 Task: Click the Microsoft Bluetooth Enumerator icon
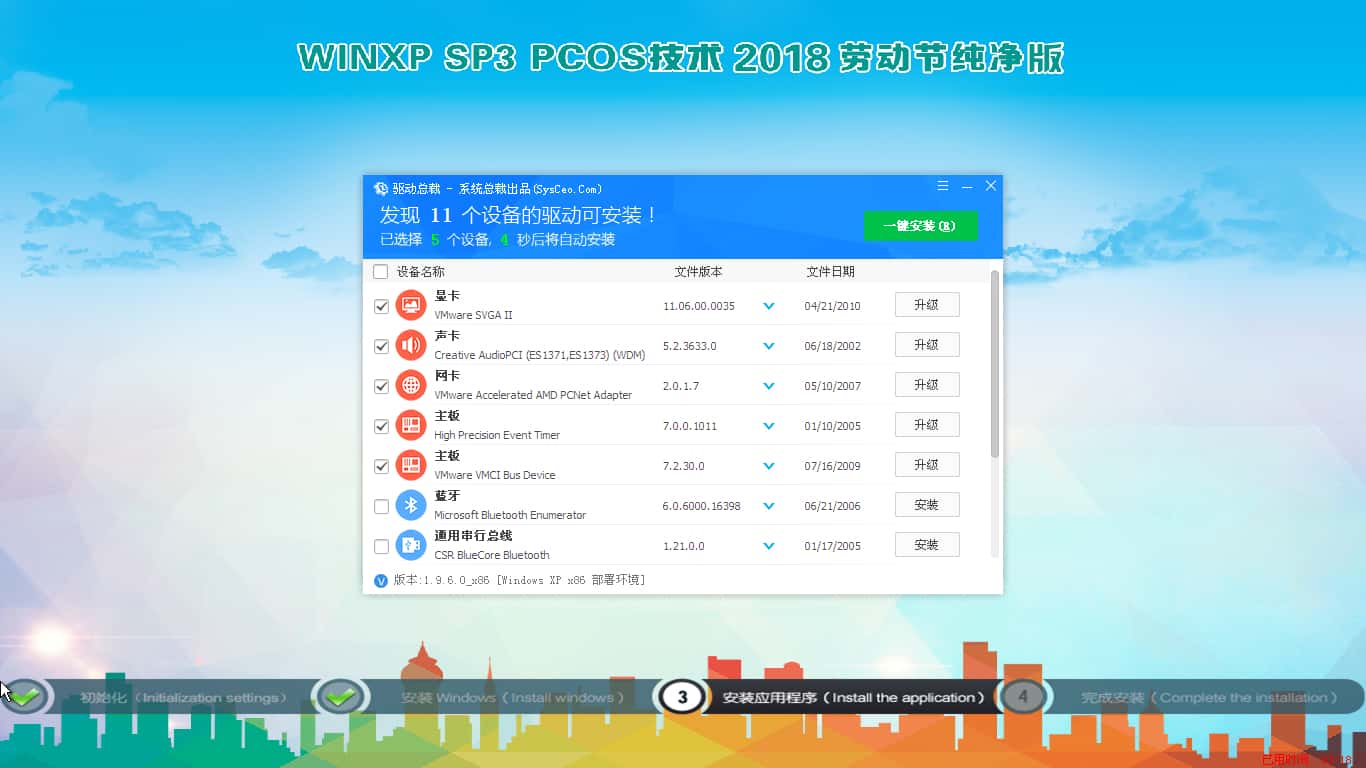pyautogui.click(x=410, y=505)
